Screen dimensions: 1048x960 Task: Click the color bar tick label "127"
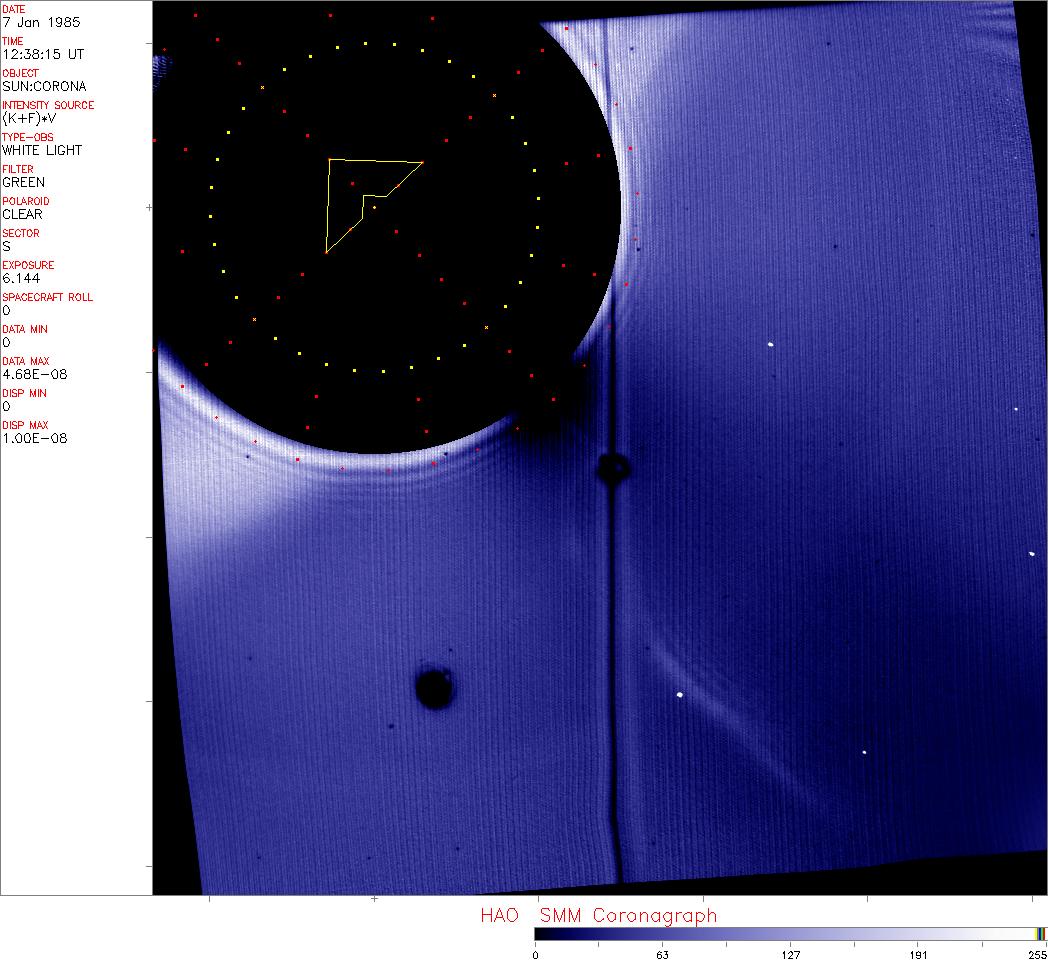tap(790, 955)
